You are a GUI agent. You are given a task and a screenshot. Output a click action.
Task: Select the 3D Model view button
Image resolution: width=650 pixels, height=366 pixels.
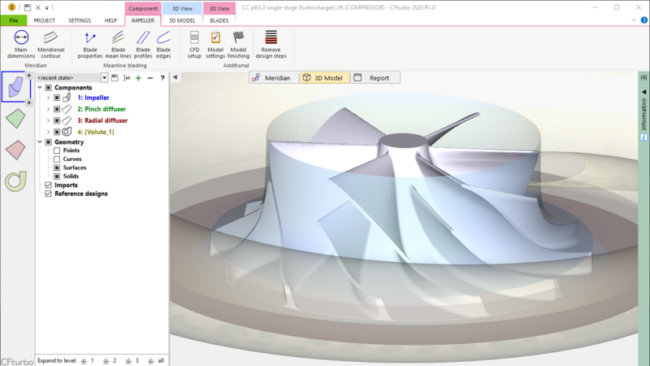(325, 78)
